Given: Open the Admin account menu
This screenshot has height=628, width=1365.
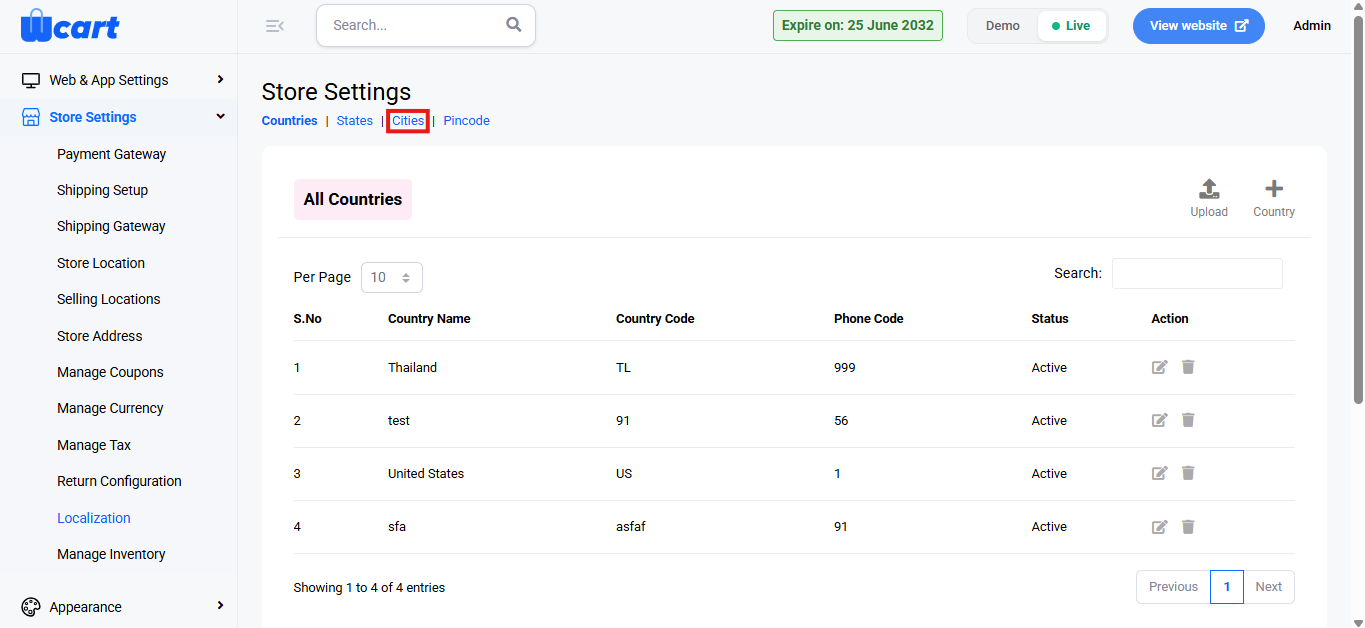Looking at the screenshot, I should click(x=1312, y=26).
